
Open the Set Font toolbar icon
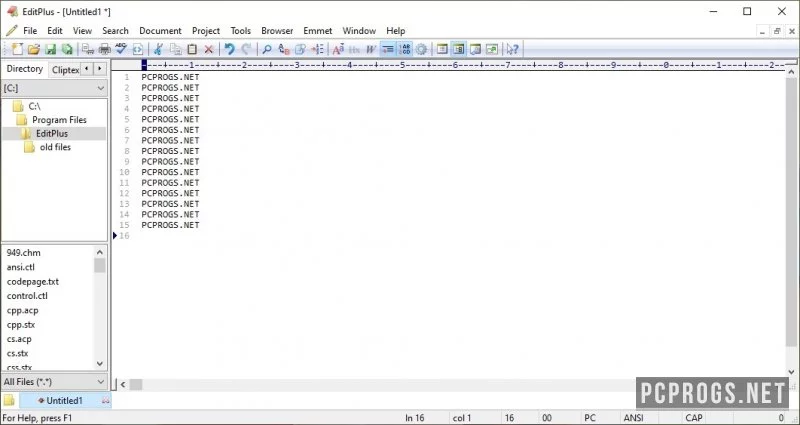pyautogui.click(x=338, y=49)
